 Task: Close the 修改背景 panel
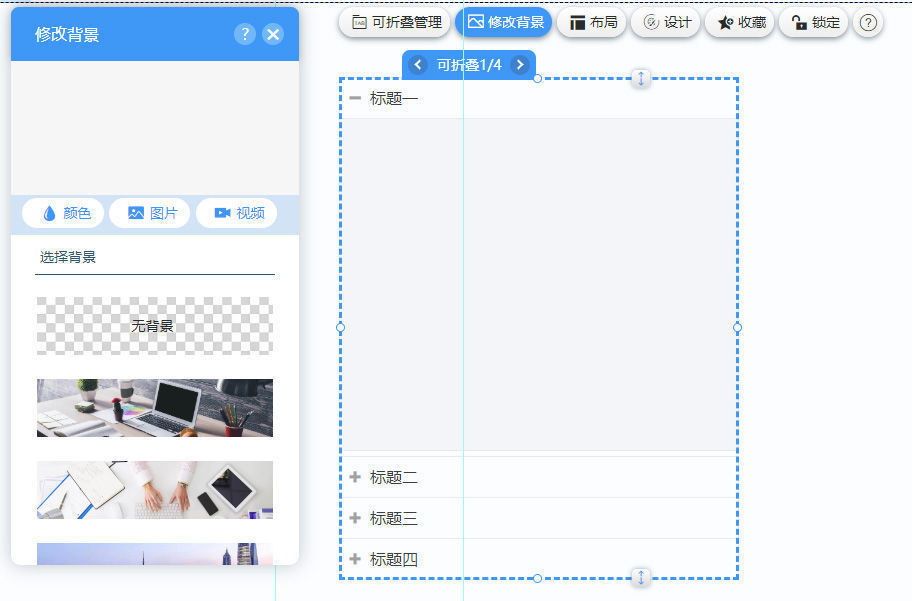coord(273,35)
